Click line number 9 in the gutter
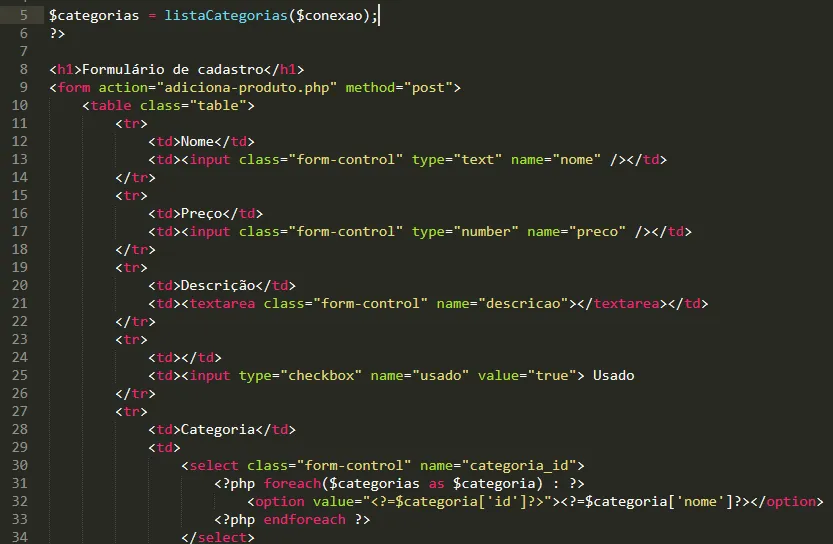Screen dimensions: 833x544 tap(24, 87)
